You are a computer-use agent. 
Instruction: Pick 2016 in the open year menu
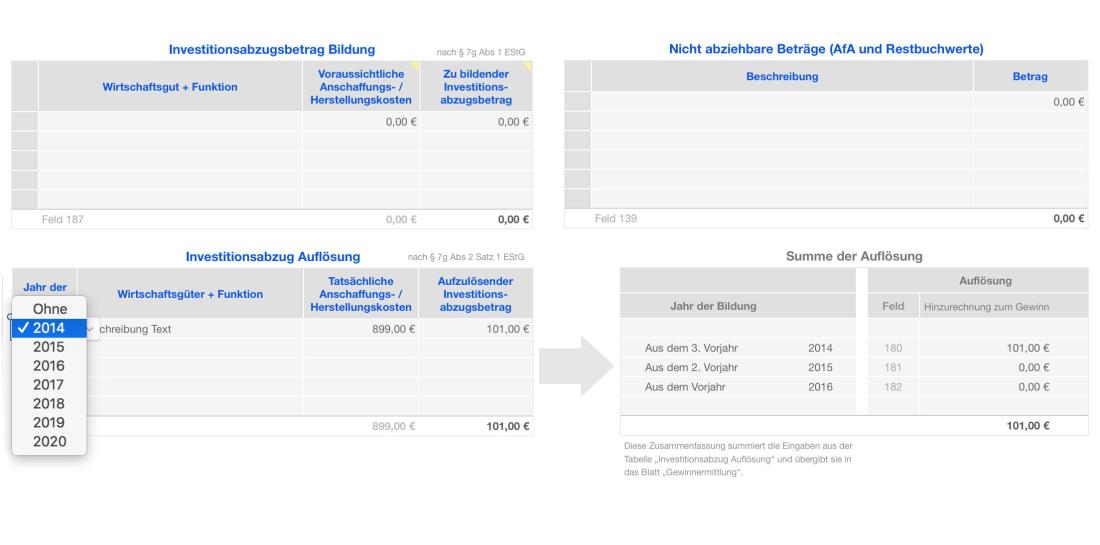[50, 366]
